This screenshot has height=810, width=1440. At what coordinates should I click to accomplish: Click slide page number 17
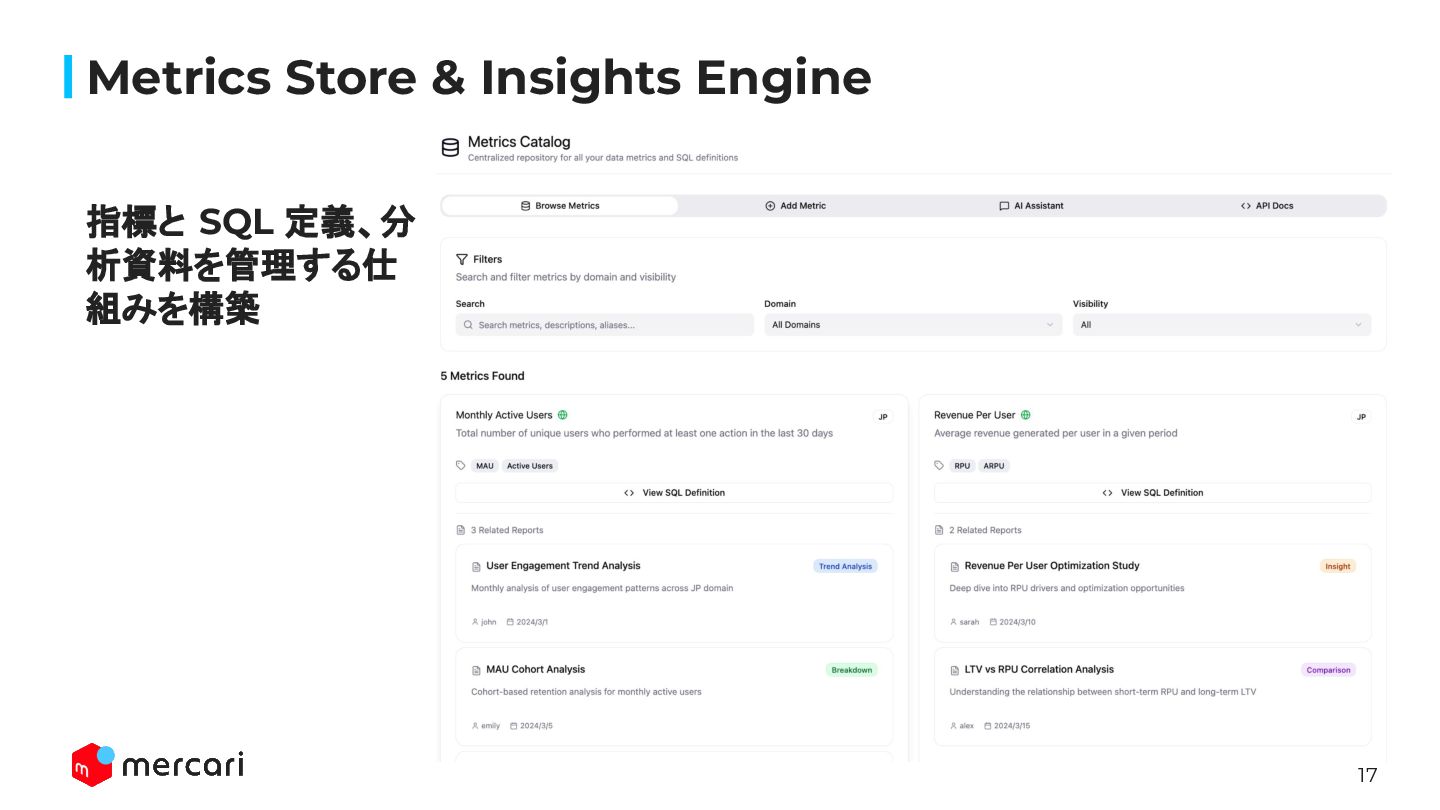click(1367, 775)
